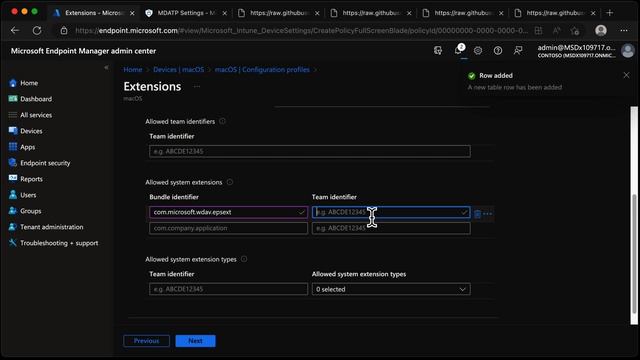Focus the second-row empty Team identifier field
Viewport: 640px width, 360px height.
click(x=391, y=228)
